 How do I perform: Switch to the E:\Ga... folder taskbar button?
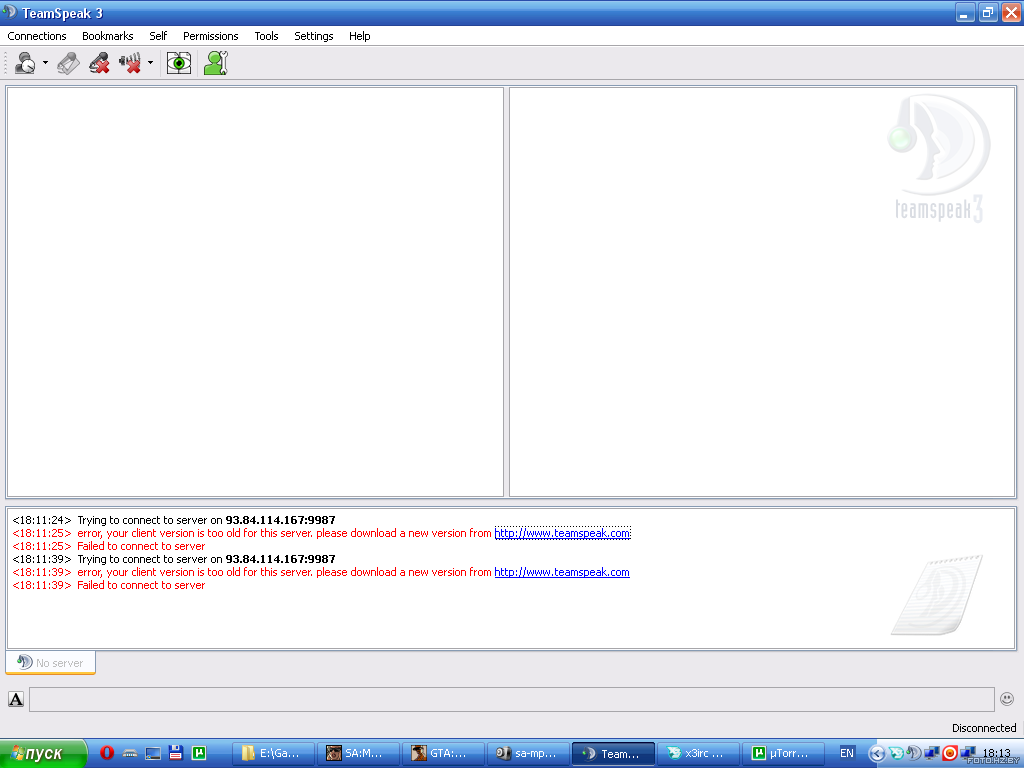pyautogui.click(x=275, y=754)
